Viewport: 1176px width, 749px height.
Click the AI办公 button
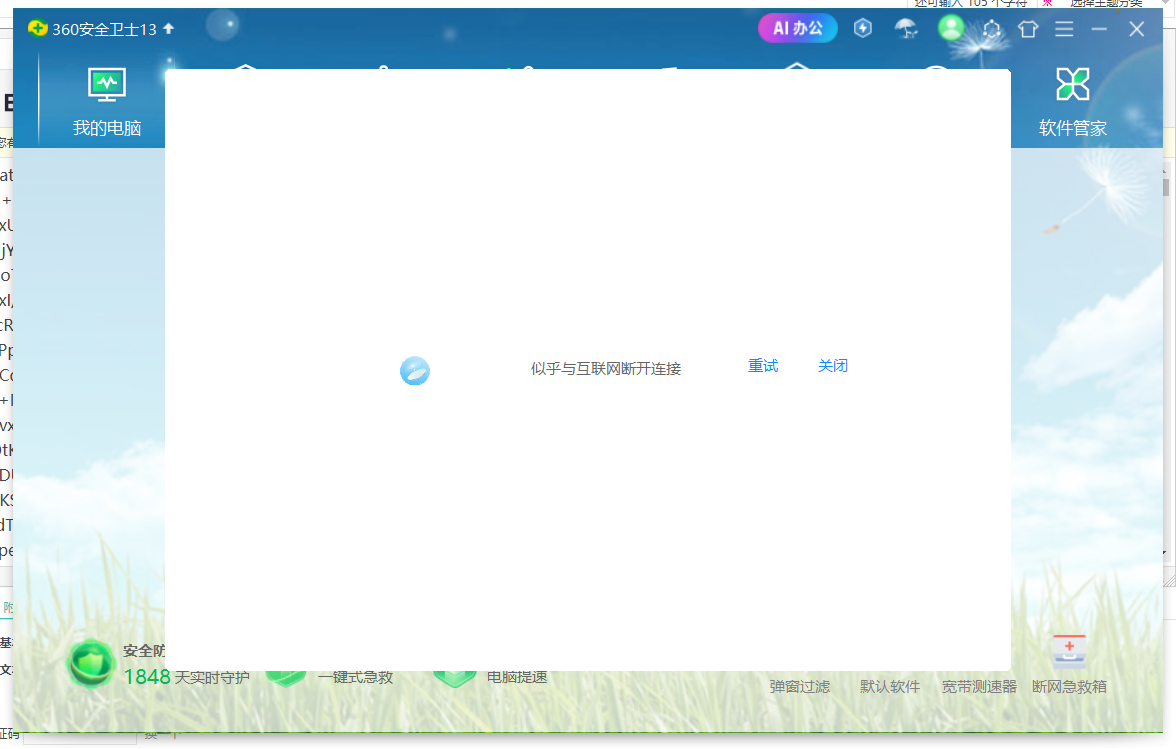797,28
